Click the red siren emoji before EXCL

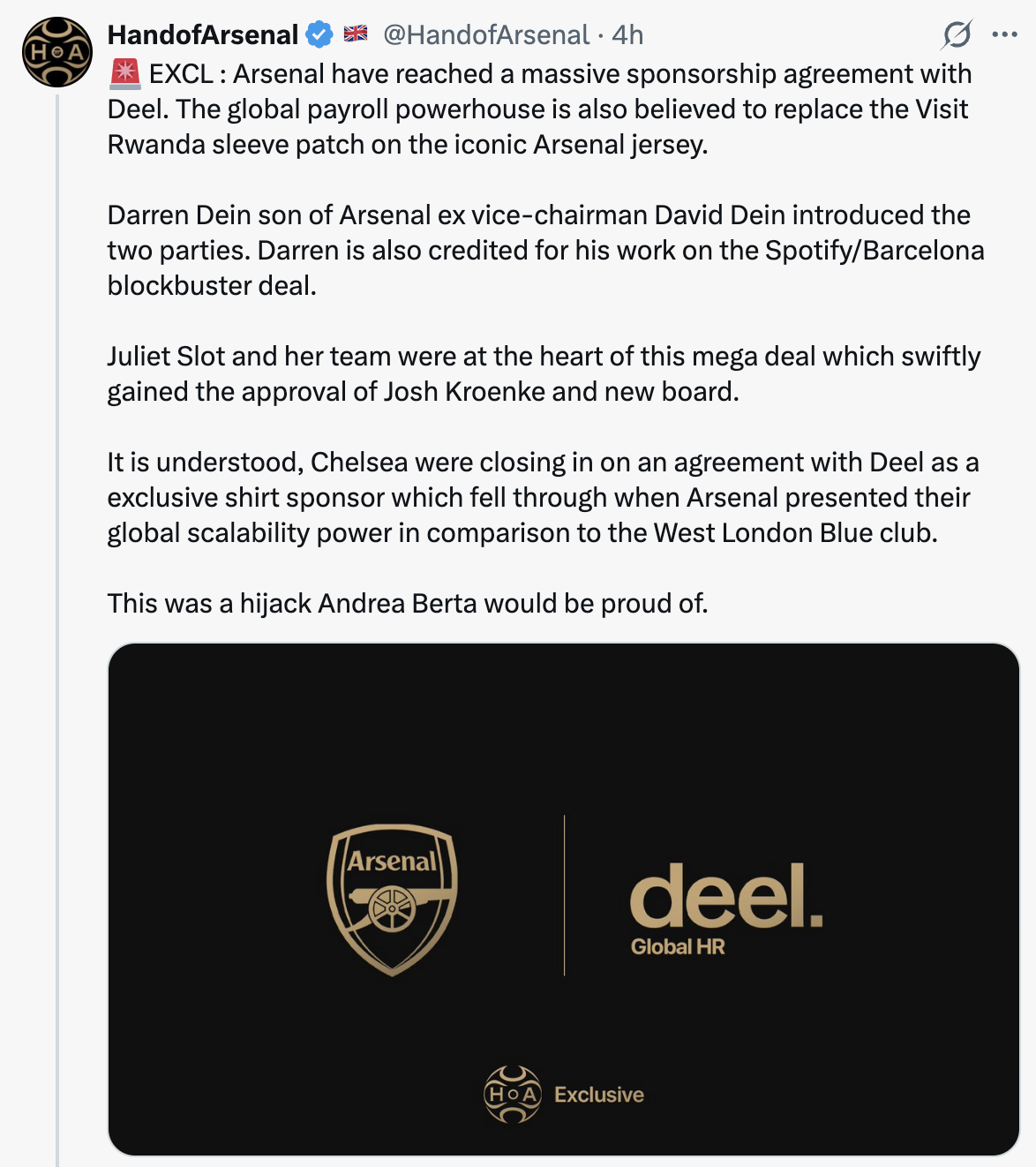[x=124, y=74]
